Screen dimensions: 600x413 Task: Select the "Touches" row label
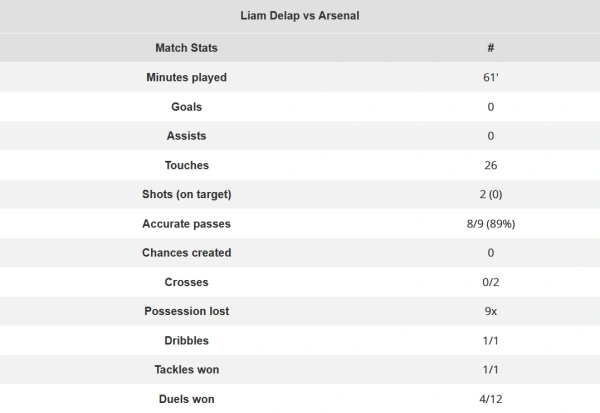coord(186,165)
